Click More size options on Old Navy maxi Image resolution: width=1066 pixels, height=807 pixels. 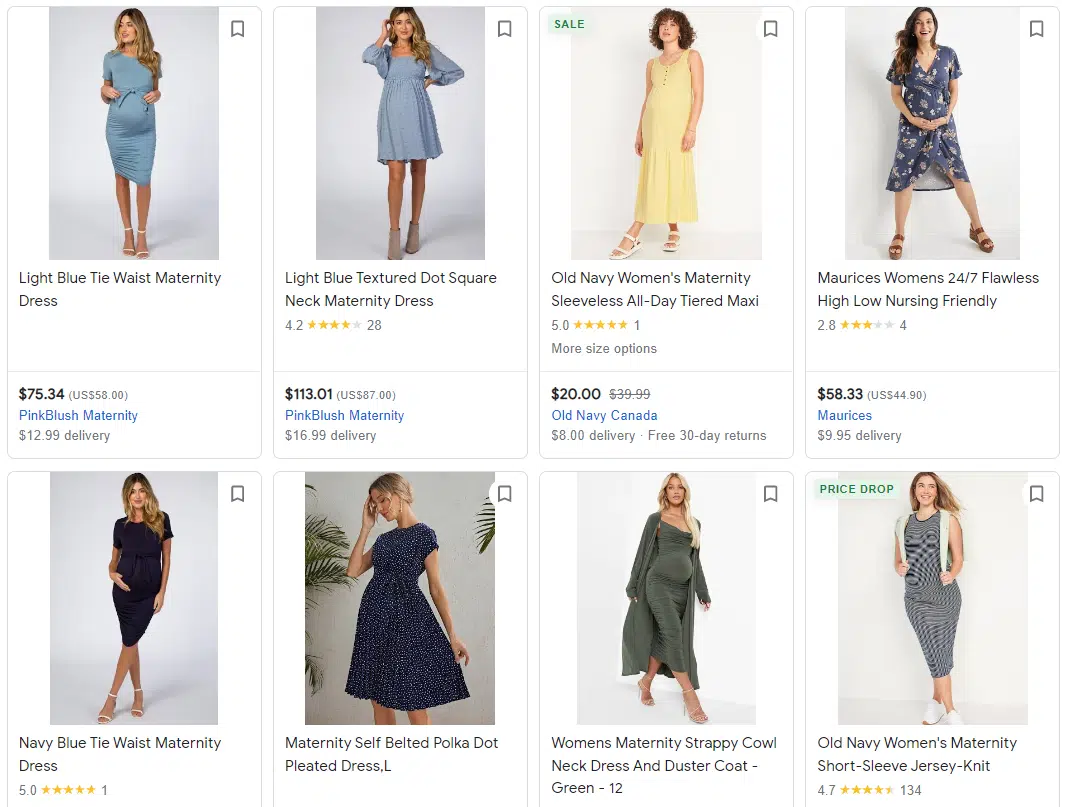coord(604,348)
